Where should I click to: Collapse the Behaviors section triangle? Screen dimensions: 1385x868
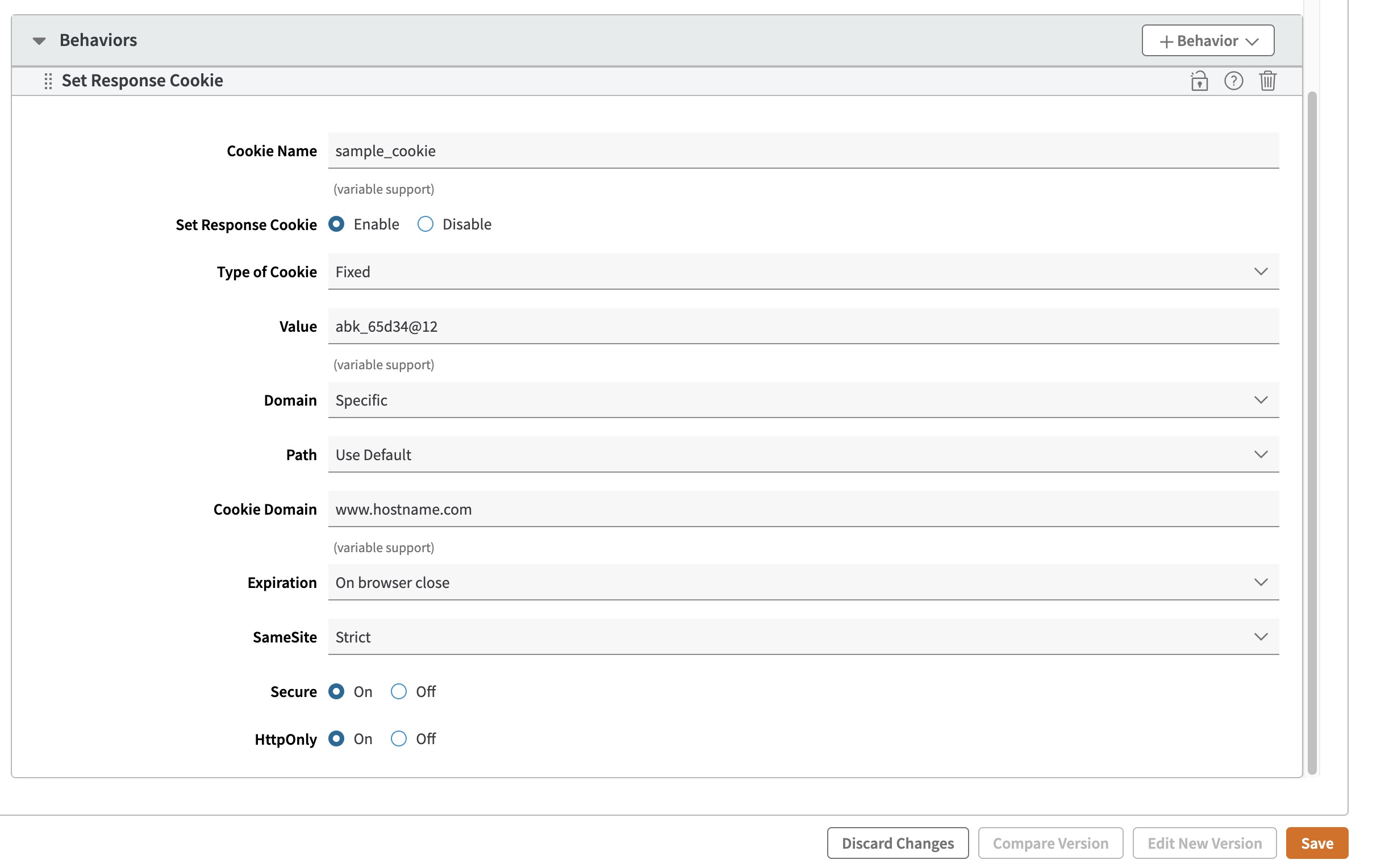[39, 41]
